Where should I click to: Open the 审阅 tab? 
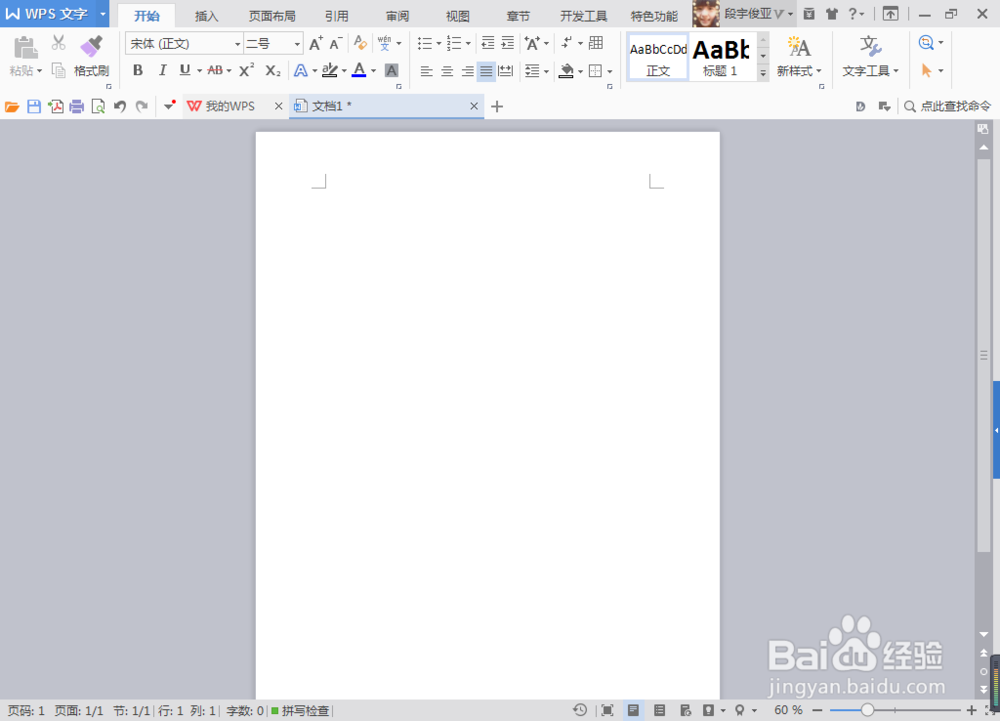pyautogui.click(x=397, y=16)
